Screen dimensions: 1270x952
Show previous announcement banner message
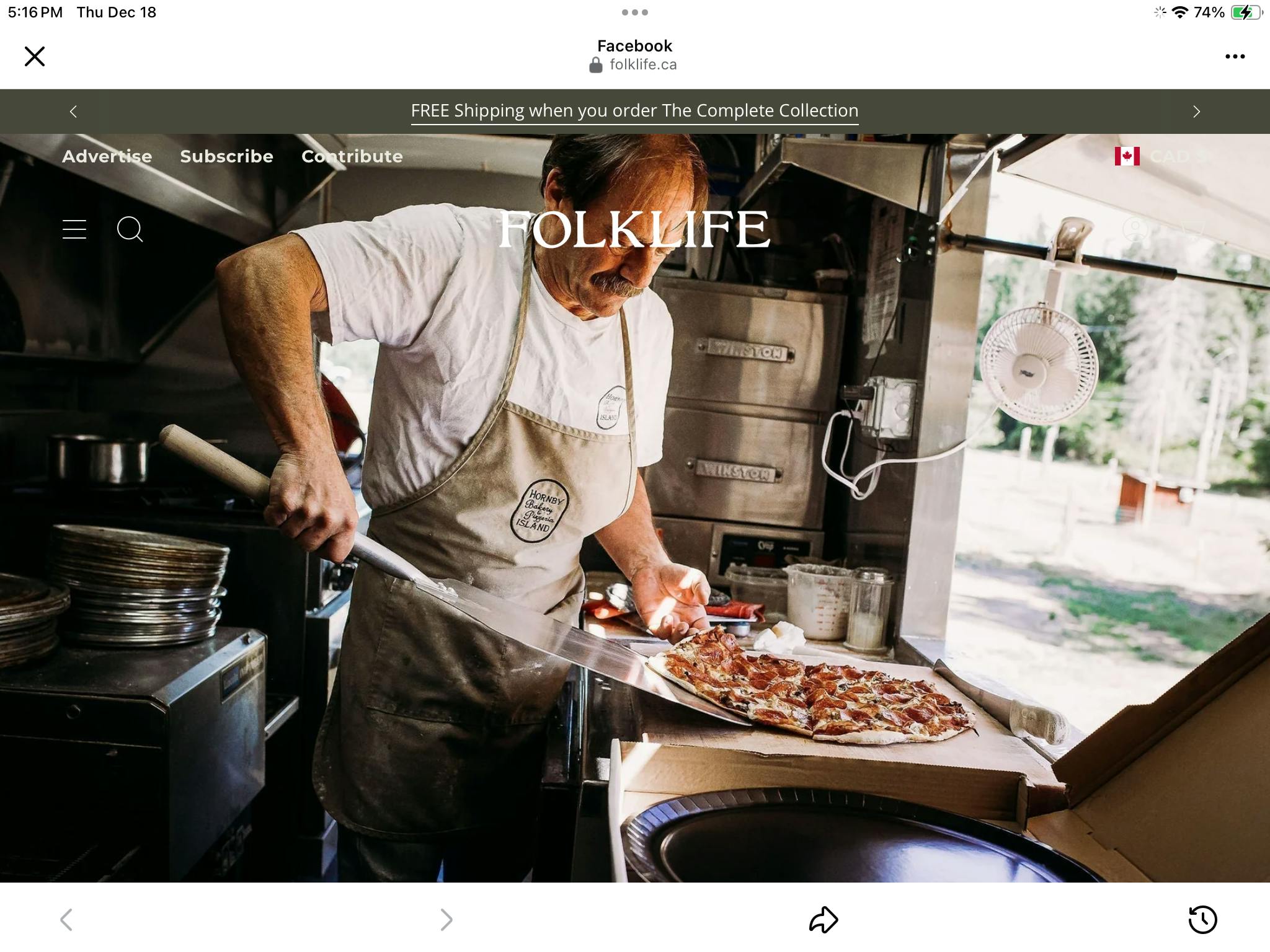coord(73,112)
